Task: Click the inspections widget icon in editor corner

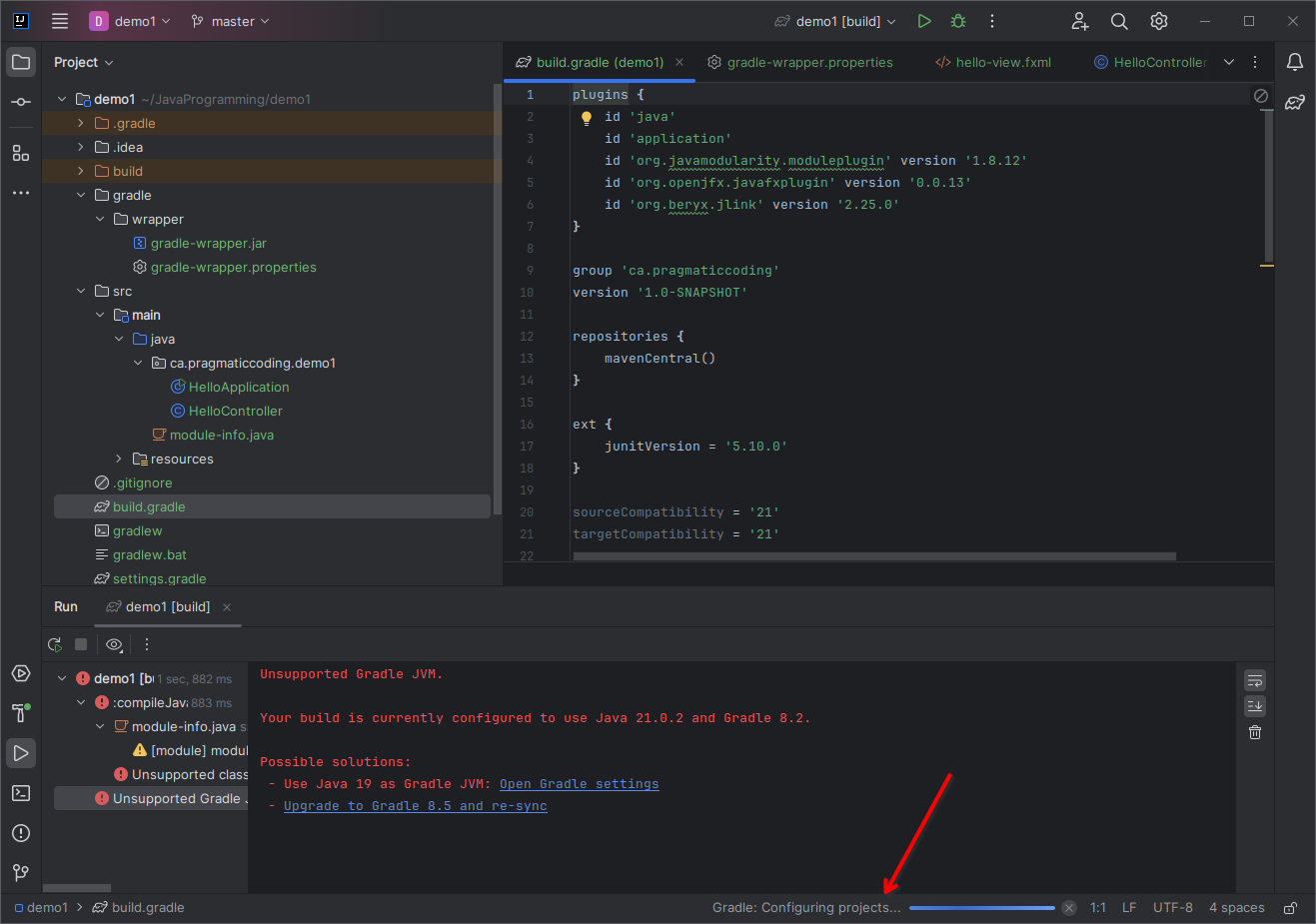Action: pyautogui.click(x=1261, y=95)
